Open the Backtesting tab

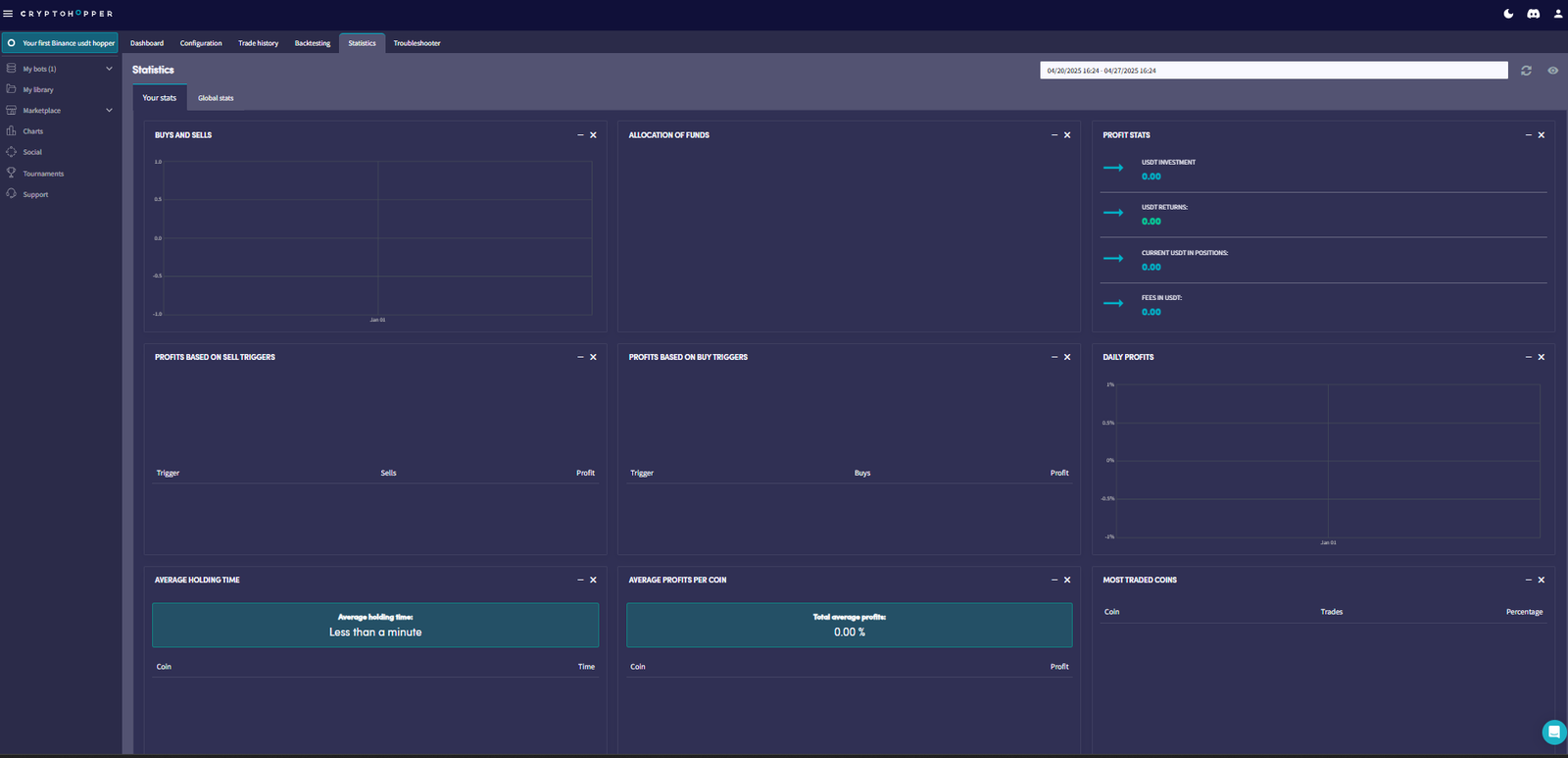point(313,43)
